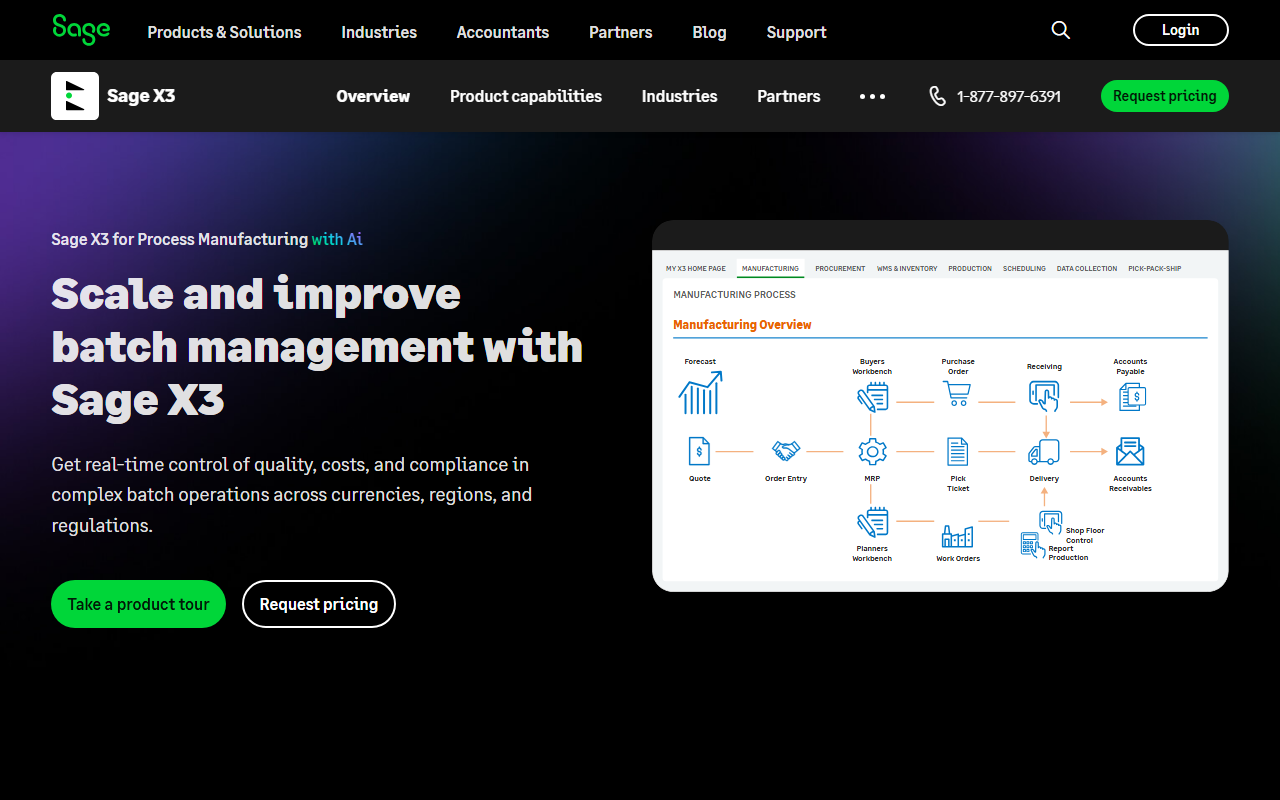
Task: Click the Purchase Order cart icon
Action: (x=958, y=394)
